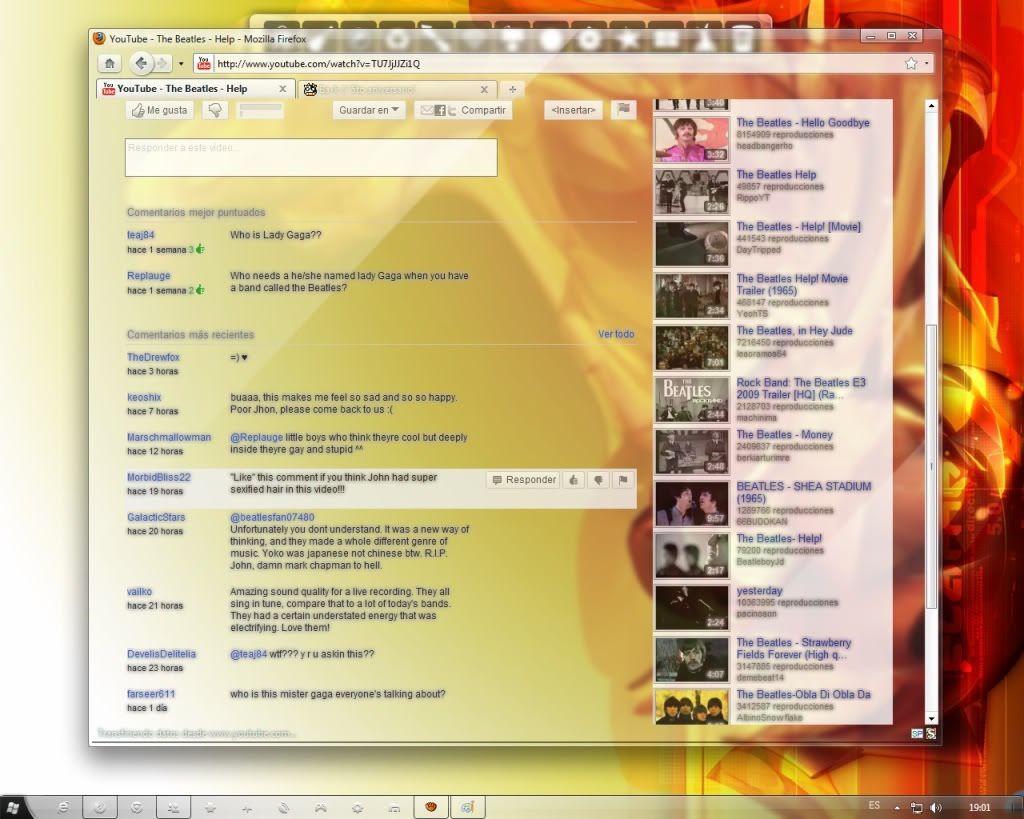Open DevelisDelitelia's profile link
This screenshot has width=1024, height=819.
161,654
